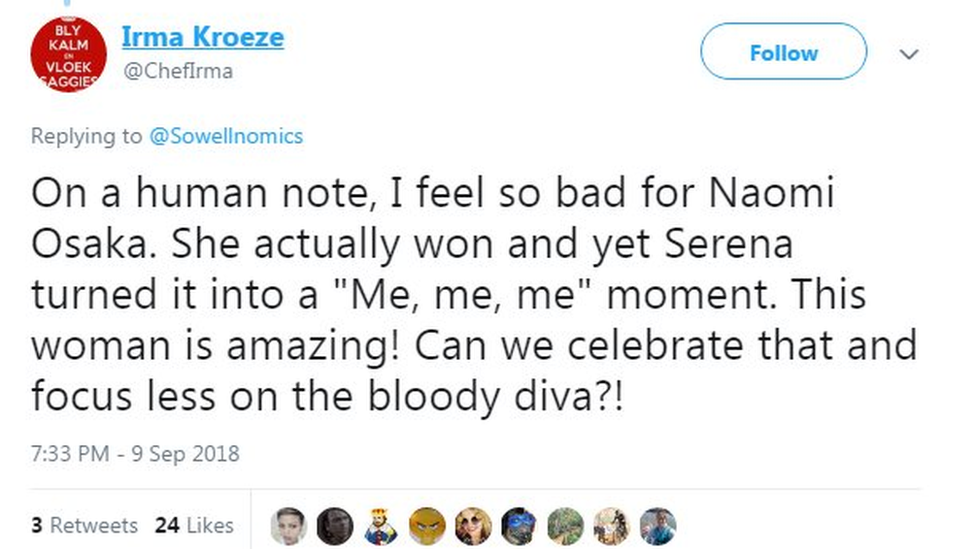Click the yellow angry-face liker avatar
Viewport: 976px width, 549px height.
tap(427, 526)
